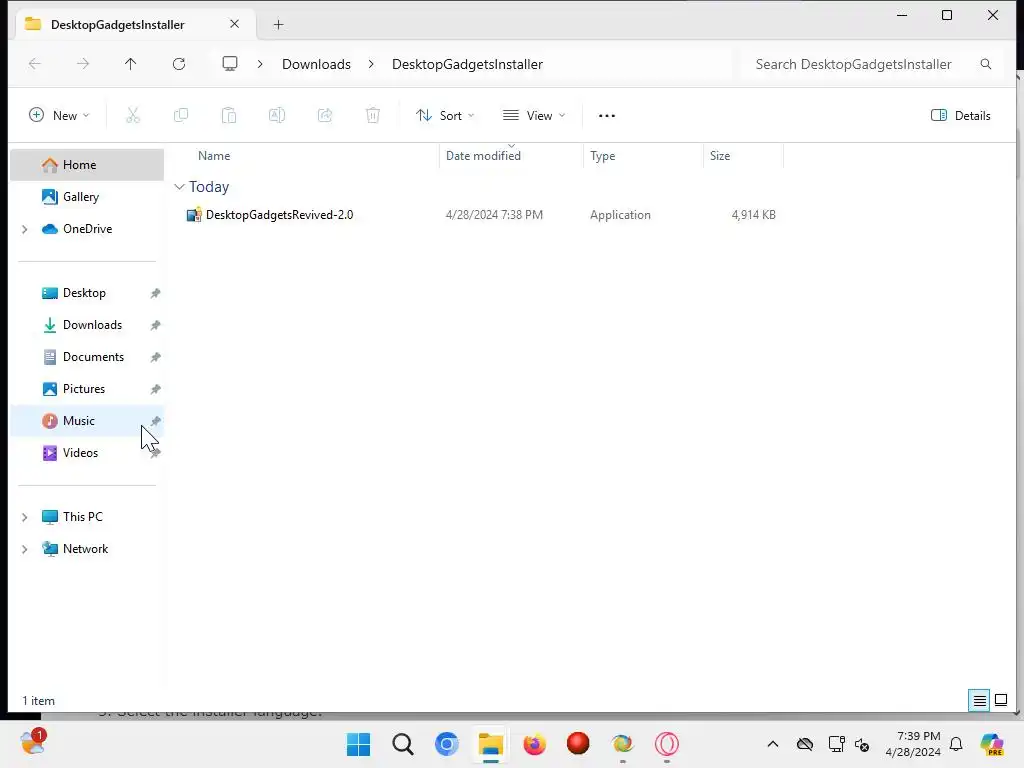Click the search magnifier in search box
The width and height of the screenshot is (1024, 768).
click(x=986, y=64)
